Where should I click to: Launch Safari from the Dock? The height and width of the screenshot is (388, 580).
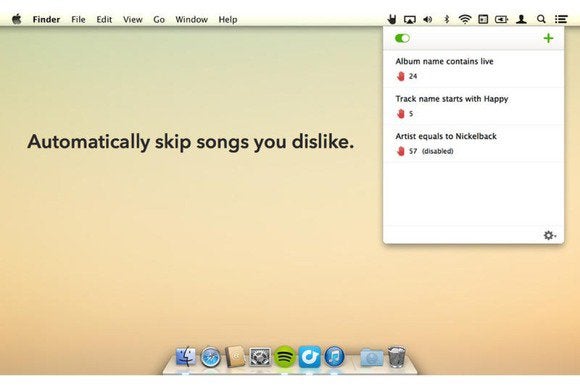tap(210, 357)
